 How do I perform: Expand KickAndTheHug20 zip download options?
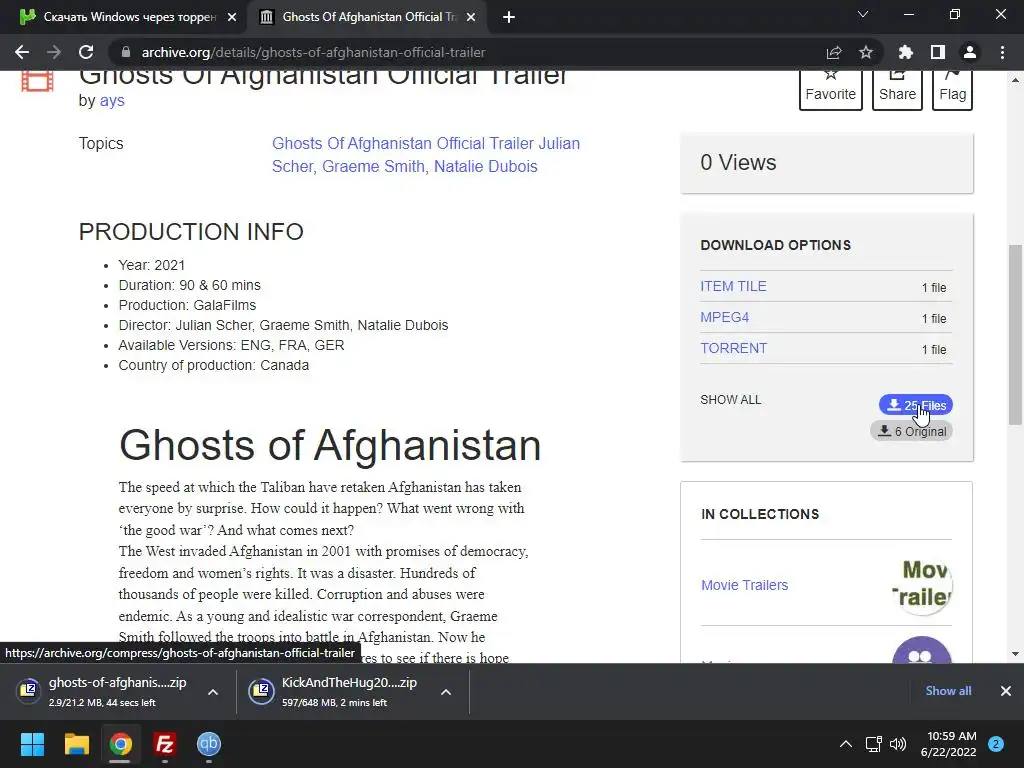pyautogui.click(x=446, y=692)
